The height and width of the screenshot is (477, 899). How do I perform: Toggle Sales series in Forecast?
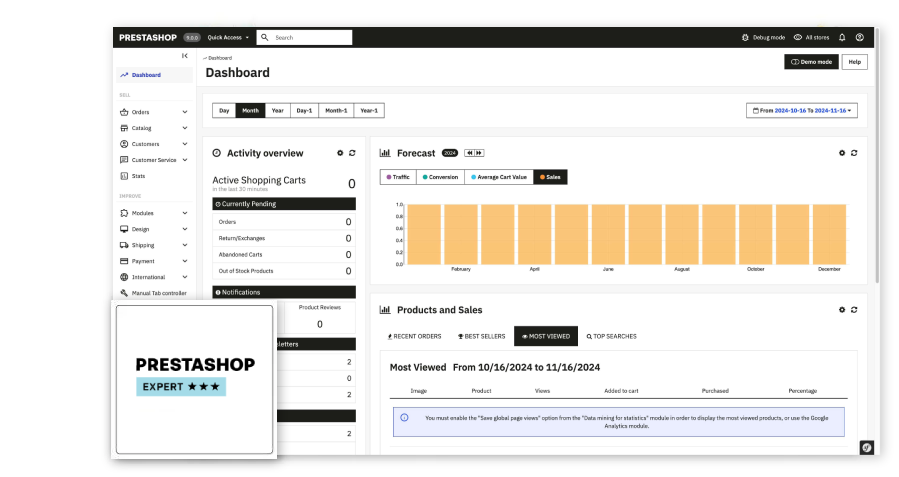[x=550, y=177]
